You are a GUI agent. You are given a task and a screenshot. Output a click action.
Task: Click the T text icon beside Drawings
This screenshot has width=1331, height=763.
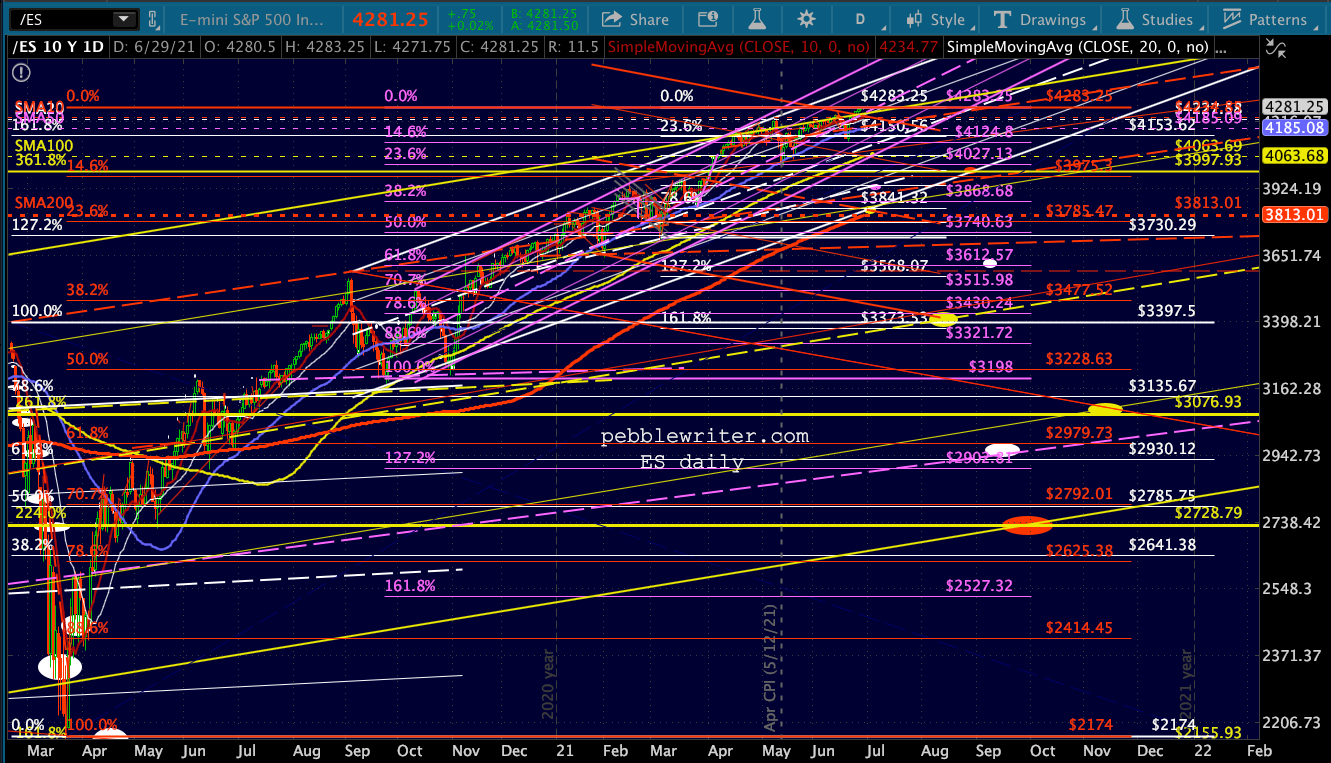coord(1003,19)
